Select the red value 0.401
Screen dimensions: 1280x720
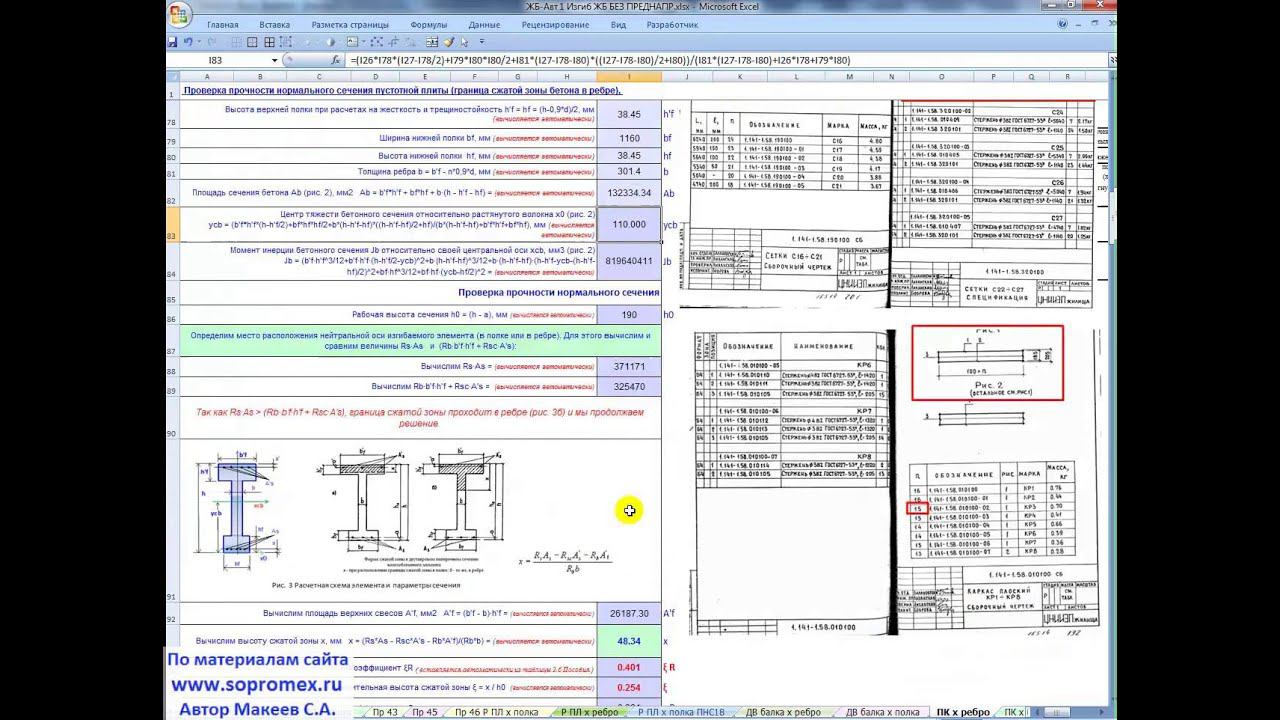[x=629, y=667]
